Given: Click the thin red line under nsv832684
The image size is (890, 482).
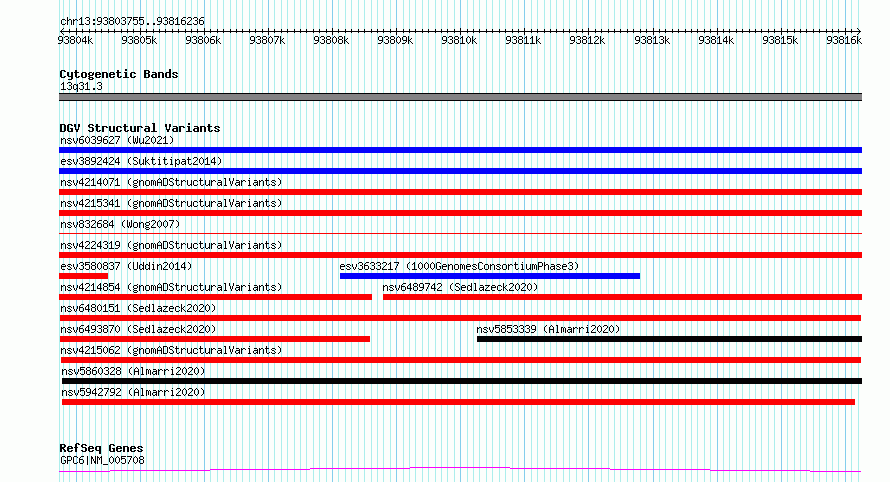Looking at the screenshot, I should pyautogui.click(x=460, y=233).
